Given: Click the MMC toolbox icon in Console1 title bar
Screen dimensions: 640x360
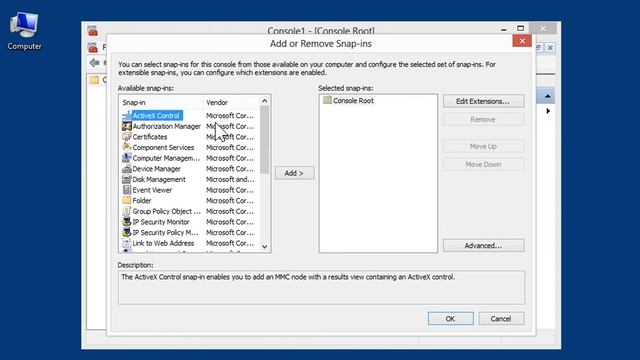Looking at the screenshot, I should (93, 31).
